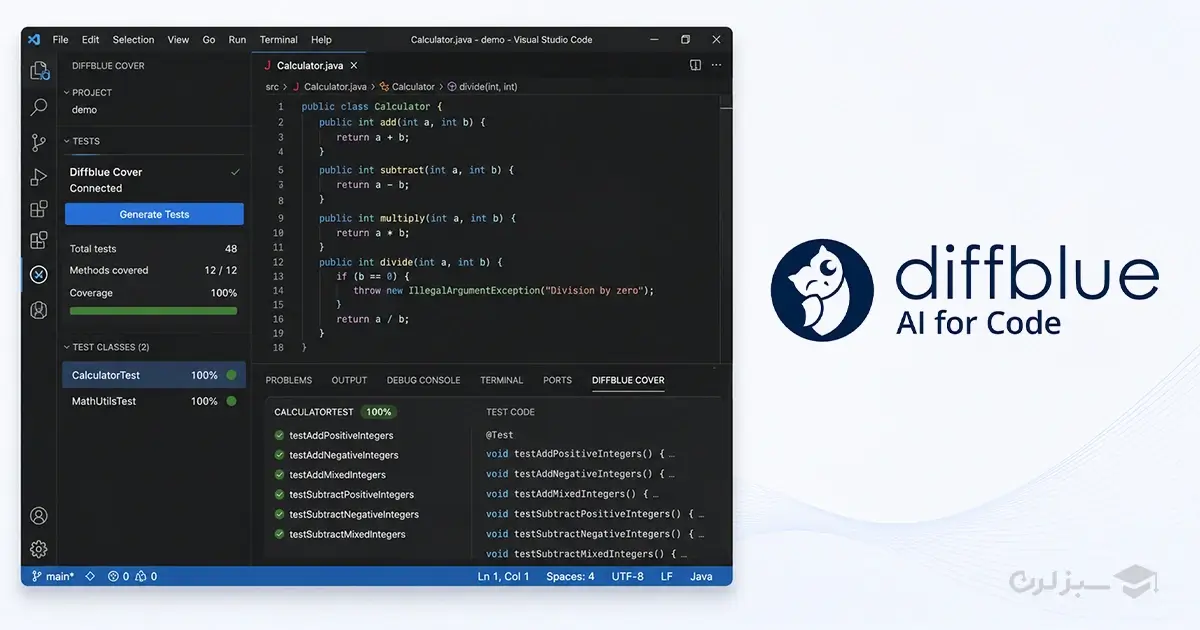Click the LF end-of-line indicator
The image size is (1200, 630).
point(667,577)
